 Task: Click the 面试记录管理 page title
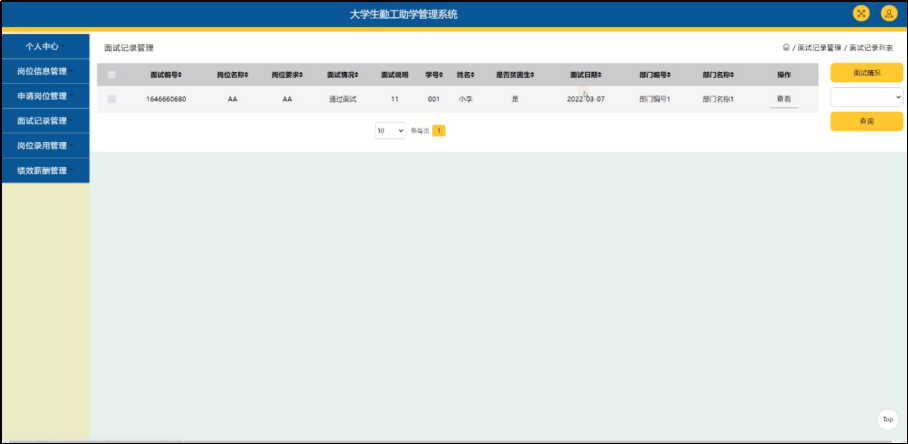point(129,48)
